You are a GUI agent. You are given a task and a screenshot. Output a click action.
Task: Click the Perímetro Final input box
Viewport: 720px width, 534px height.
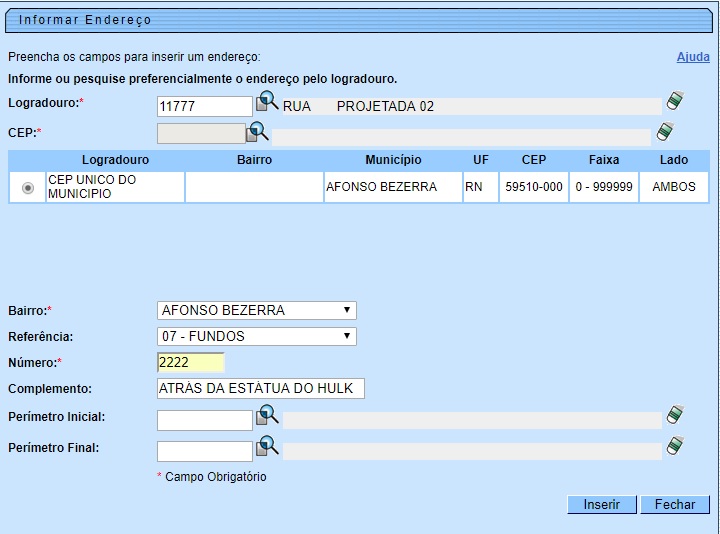[205, 452]
